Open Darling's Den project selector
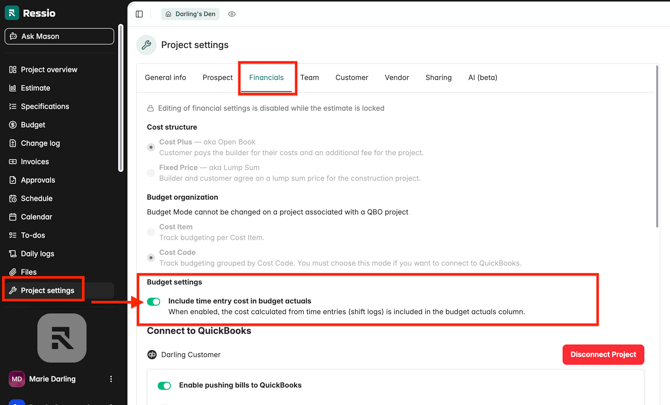 [x=190, y=14]
